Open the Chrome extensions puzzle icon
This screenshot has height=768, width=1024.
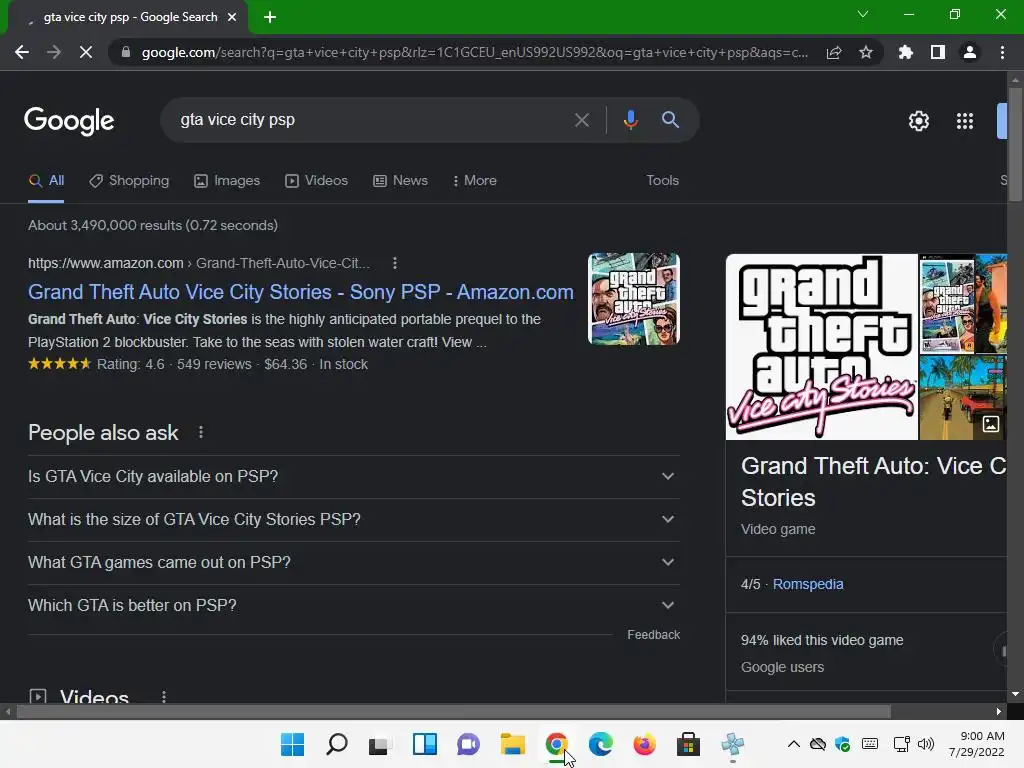pyautogui.click(x=906, y=52)
